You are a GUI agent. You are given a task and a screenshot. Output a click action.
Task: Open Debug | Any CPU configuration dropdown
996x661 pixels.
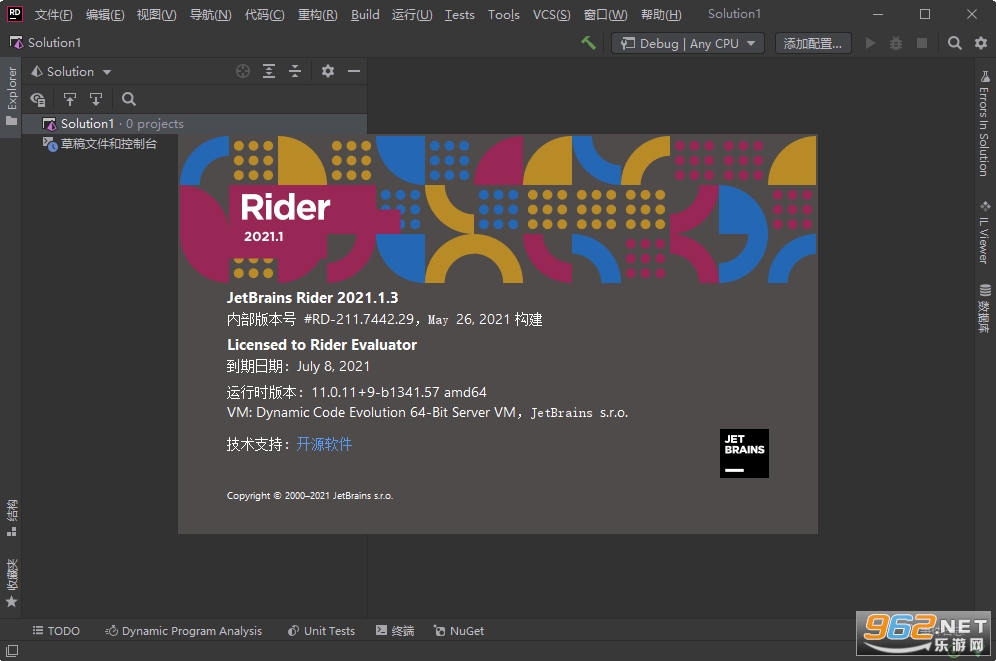(687, 43)
